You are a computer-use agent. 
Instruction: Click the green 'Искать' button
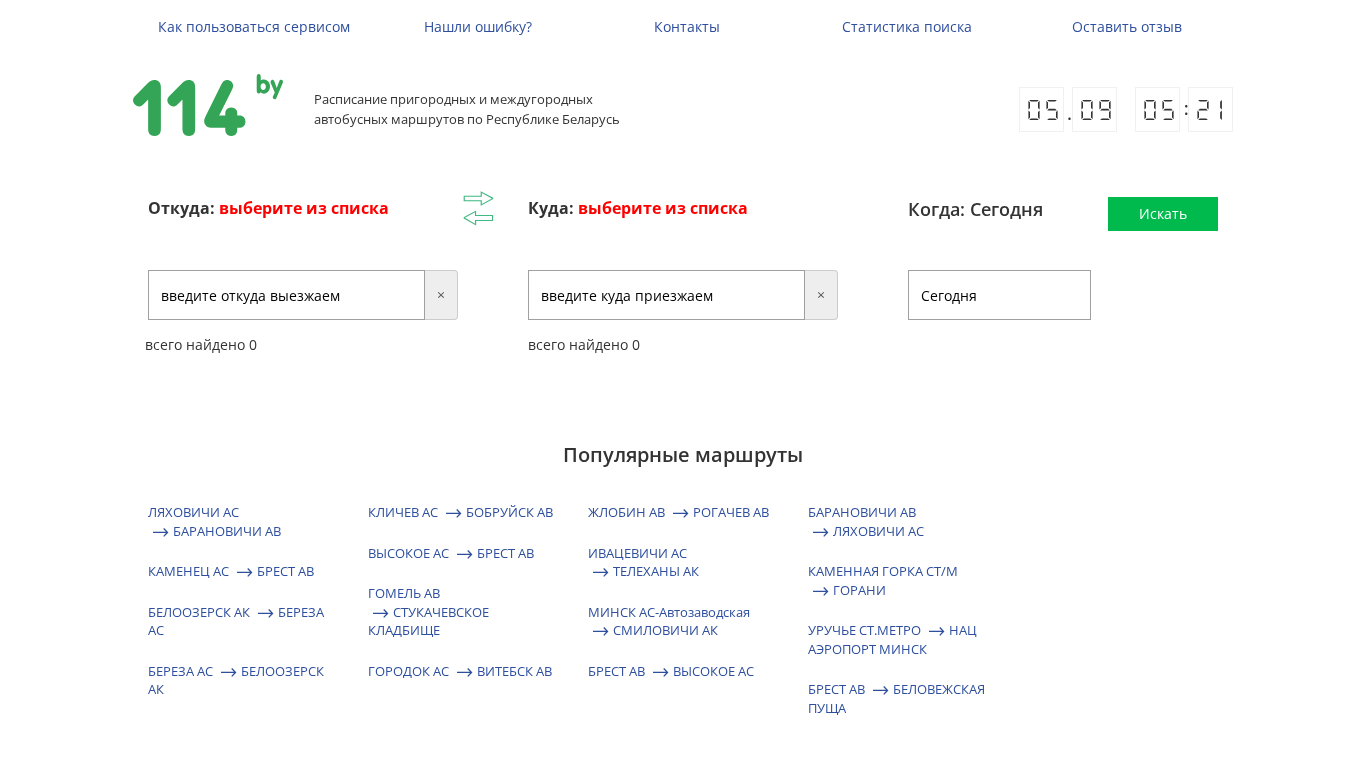(1163, 214)
